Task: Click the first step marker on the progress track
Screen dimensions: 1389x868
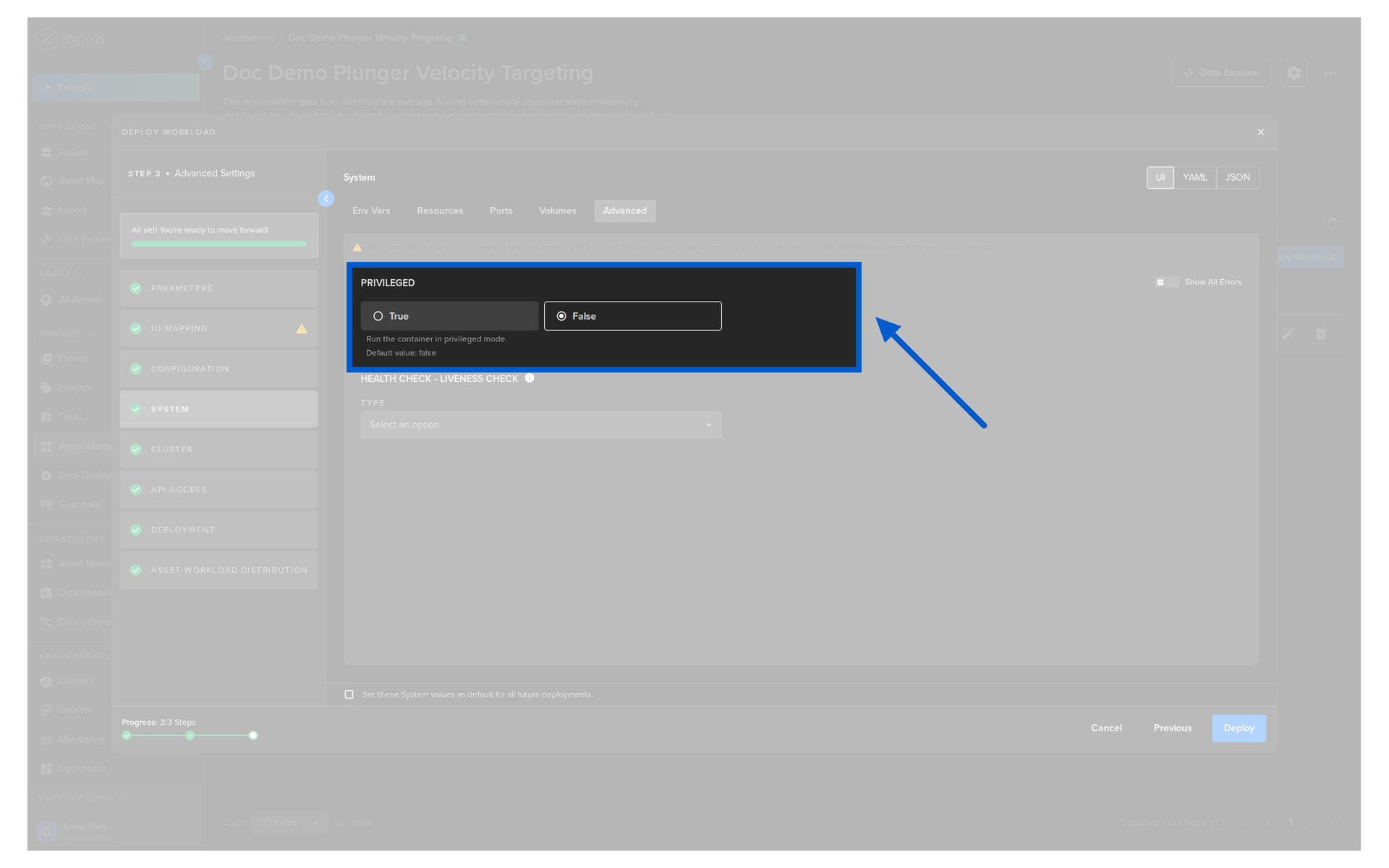Action: click(127, 736)
